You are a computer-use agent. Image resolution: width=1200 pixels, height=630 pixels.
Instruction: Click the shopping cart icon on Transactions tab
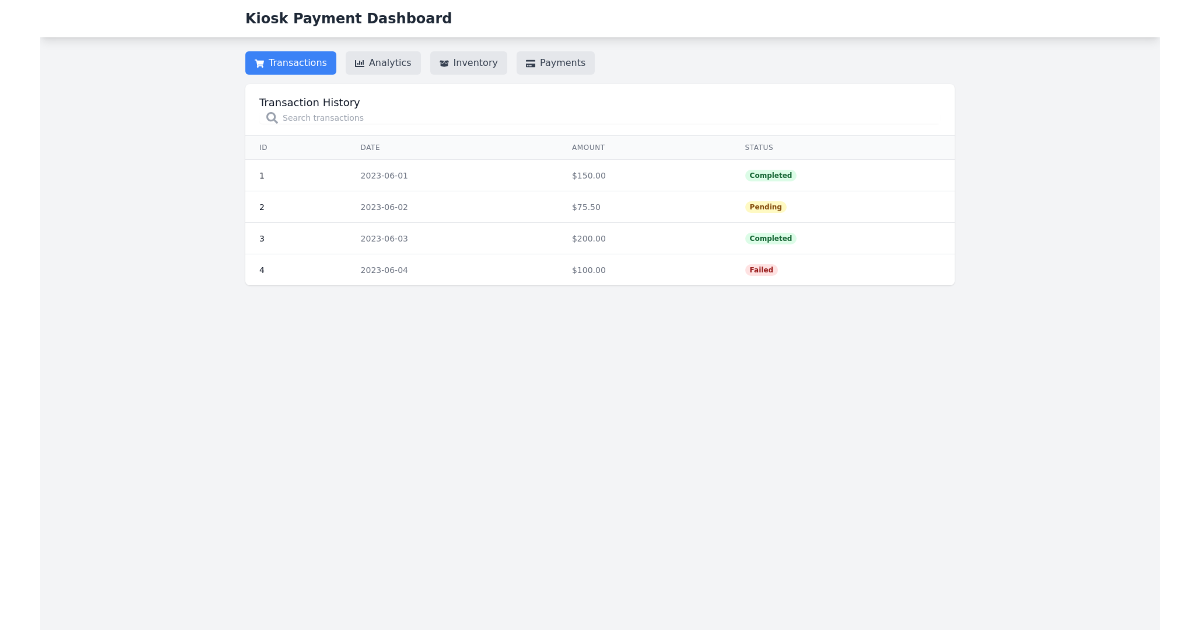tap(258, 62)
